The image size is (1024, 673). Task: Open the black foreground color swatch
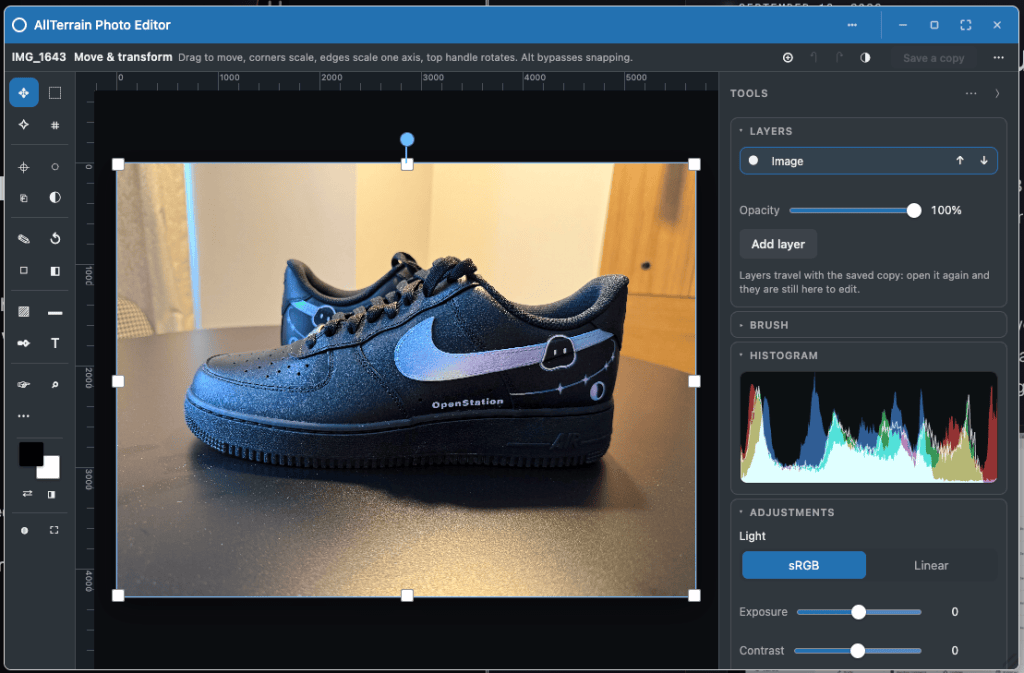coord(31,454)
